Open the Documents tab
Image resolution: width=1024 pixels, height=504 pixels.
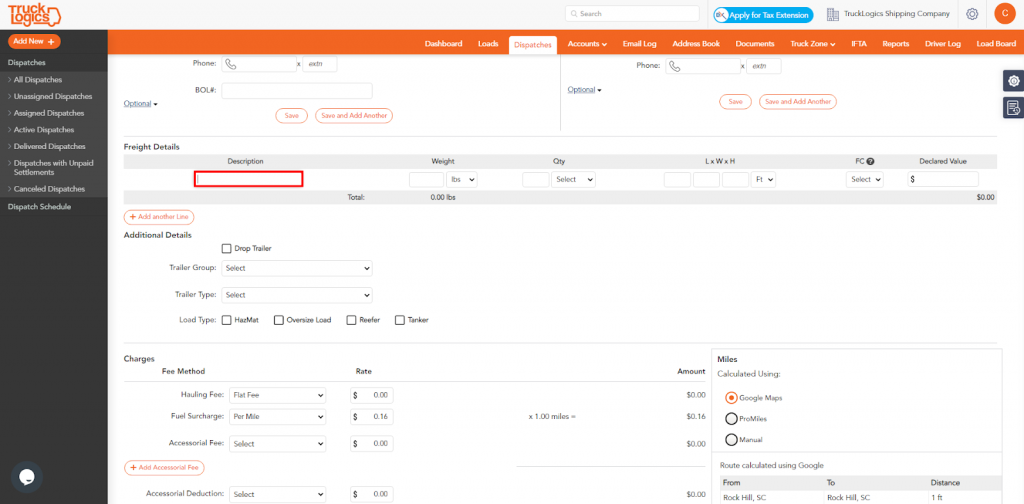[x=755, y=44]
